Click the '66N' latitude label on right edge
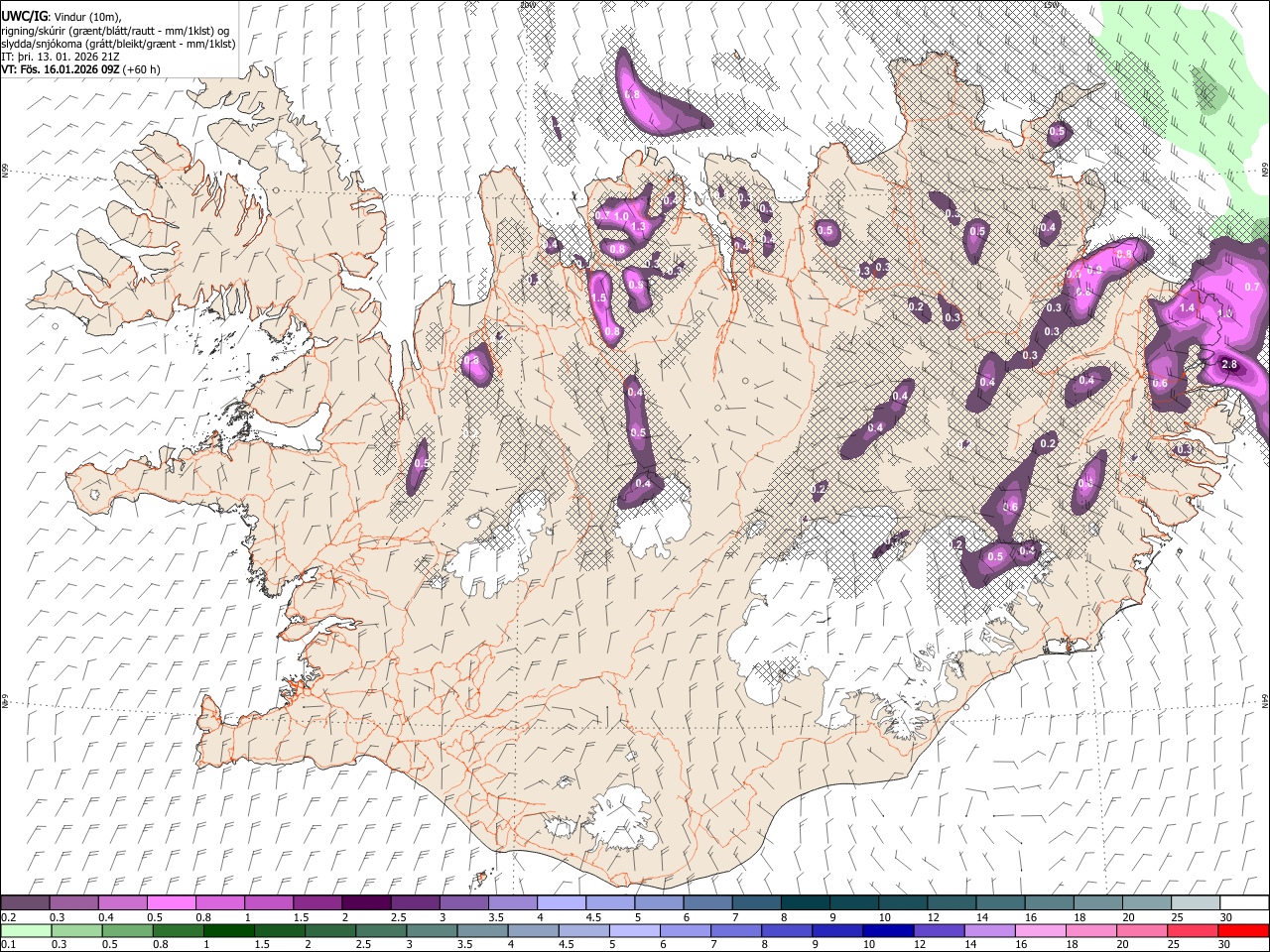The width and height of the screenshot is (1270, 952). point(1265,170)
